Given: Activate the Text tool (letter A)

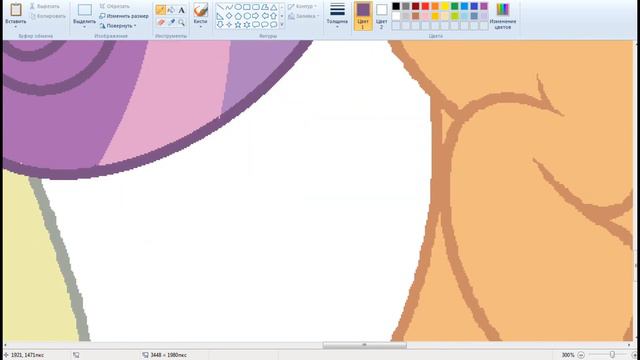Looking at the screenshot, I should [x=181, y=10].
